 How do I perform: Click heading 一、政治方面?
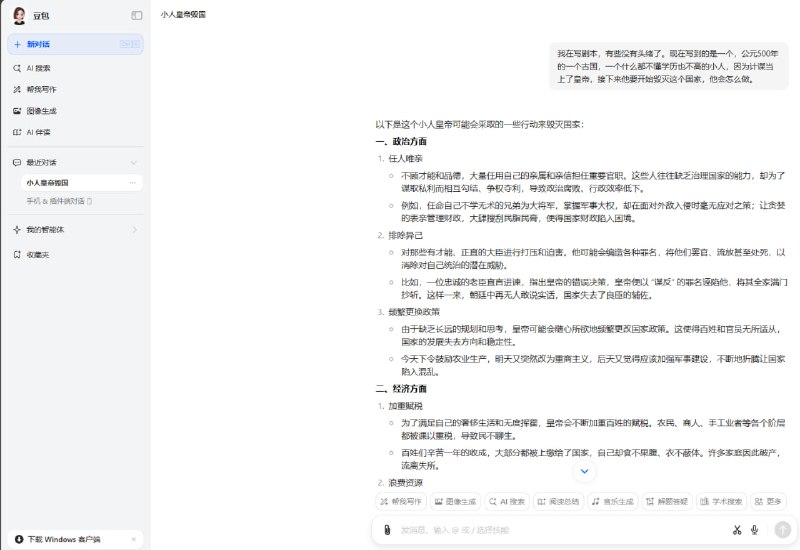point(401,141)
